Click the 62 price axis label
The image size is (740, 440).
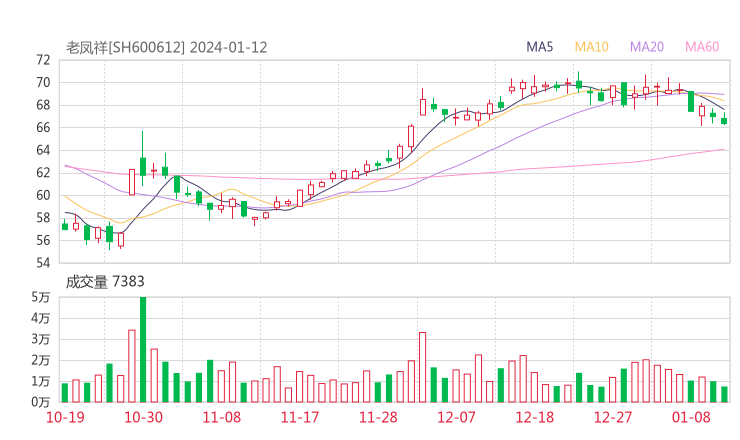(43, 173)
